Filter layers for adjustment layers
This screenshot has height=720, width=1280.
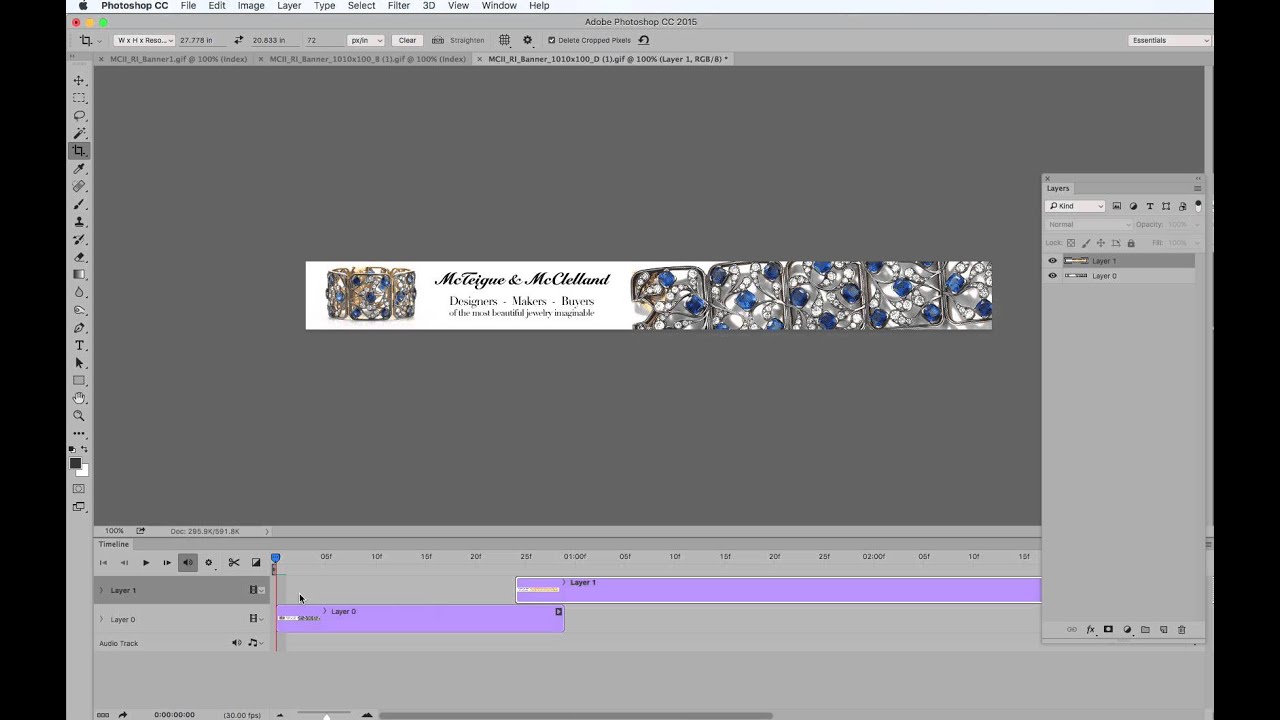point(1133,206)
